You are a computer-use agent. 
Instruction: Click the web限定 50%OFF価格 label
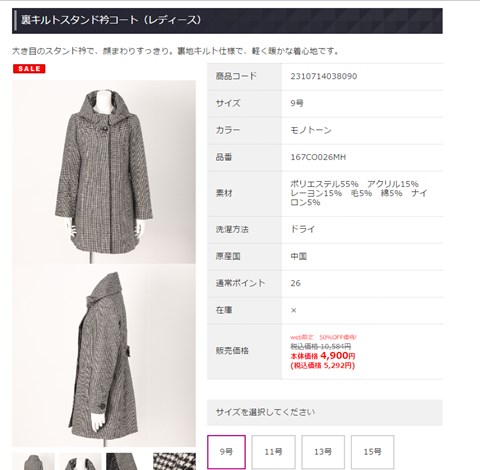[323, 337]
